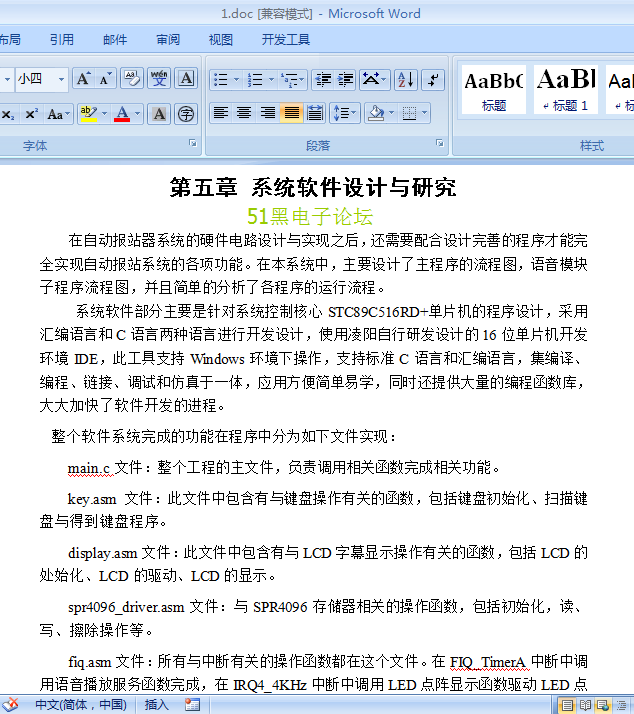The height and width of the screenshot is (714, 634).
Task: Click the spr4096_driver.asm file name text
Action: click(126, 607)
